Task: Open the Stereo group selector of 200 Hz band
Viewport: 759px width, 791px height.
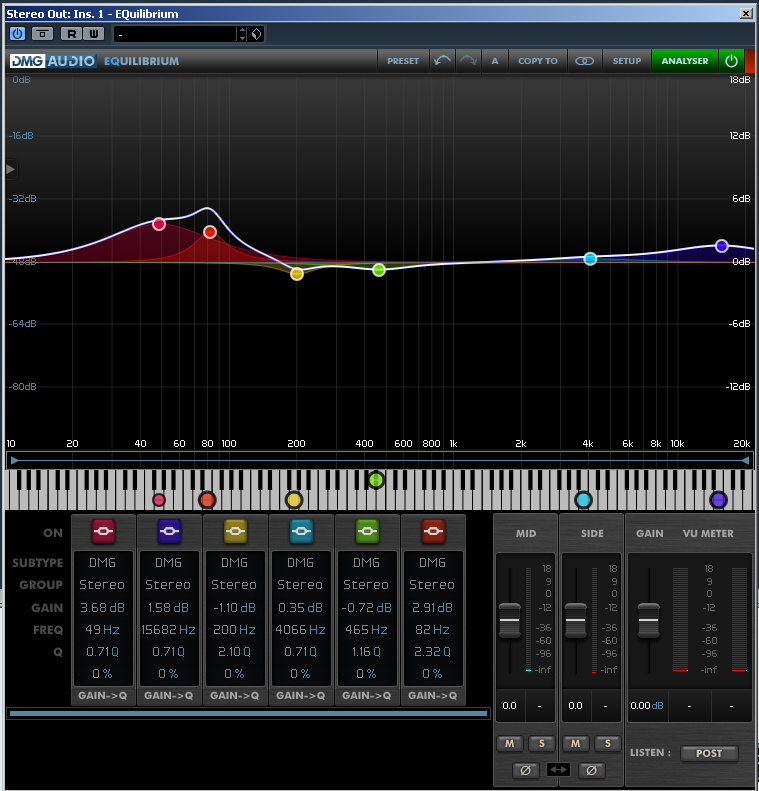Action: click(x=234, y=585)
